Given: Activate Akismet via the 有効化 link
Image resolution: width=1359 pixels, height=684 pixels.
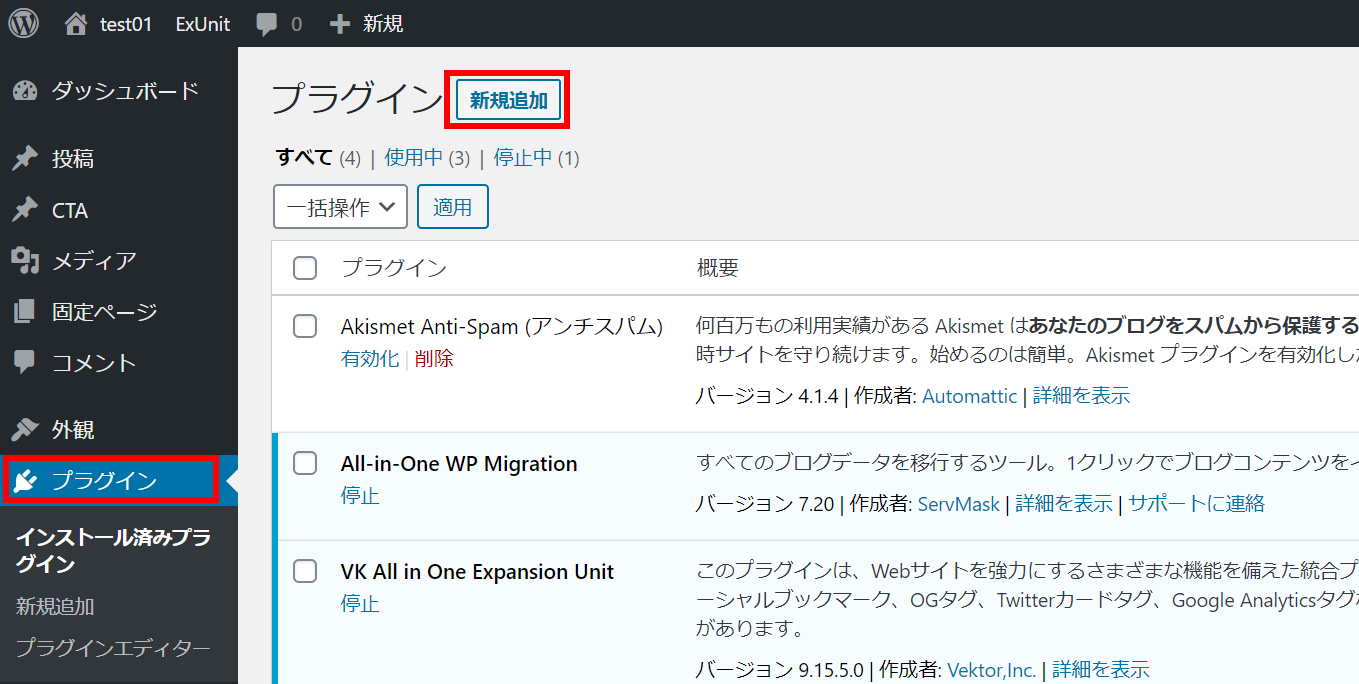Looking at the screenshot, I should click(370, 358).
